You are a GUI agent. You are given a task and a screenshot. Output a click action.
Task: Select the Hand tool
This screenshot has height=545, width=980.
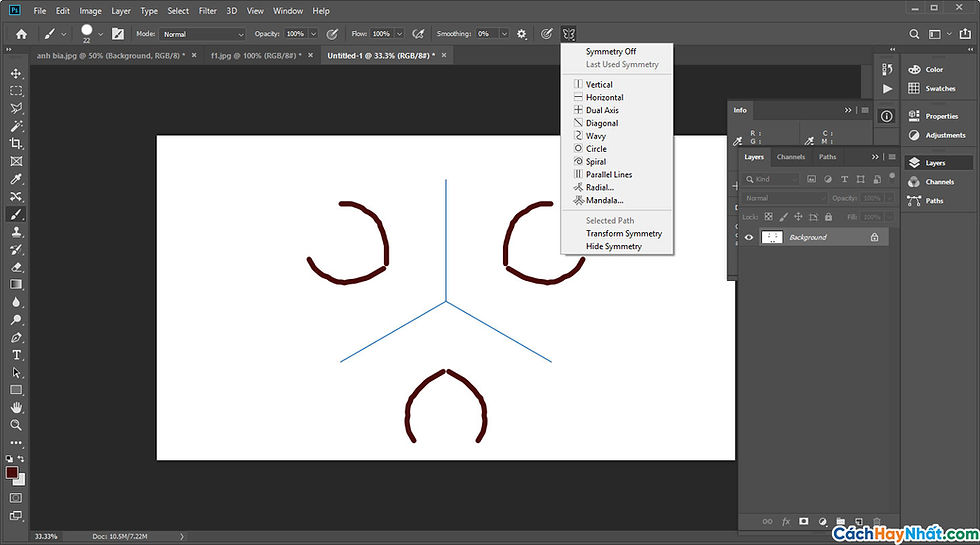pos(16,408)
